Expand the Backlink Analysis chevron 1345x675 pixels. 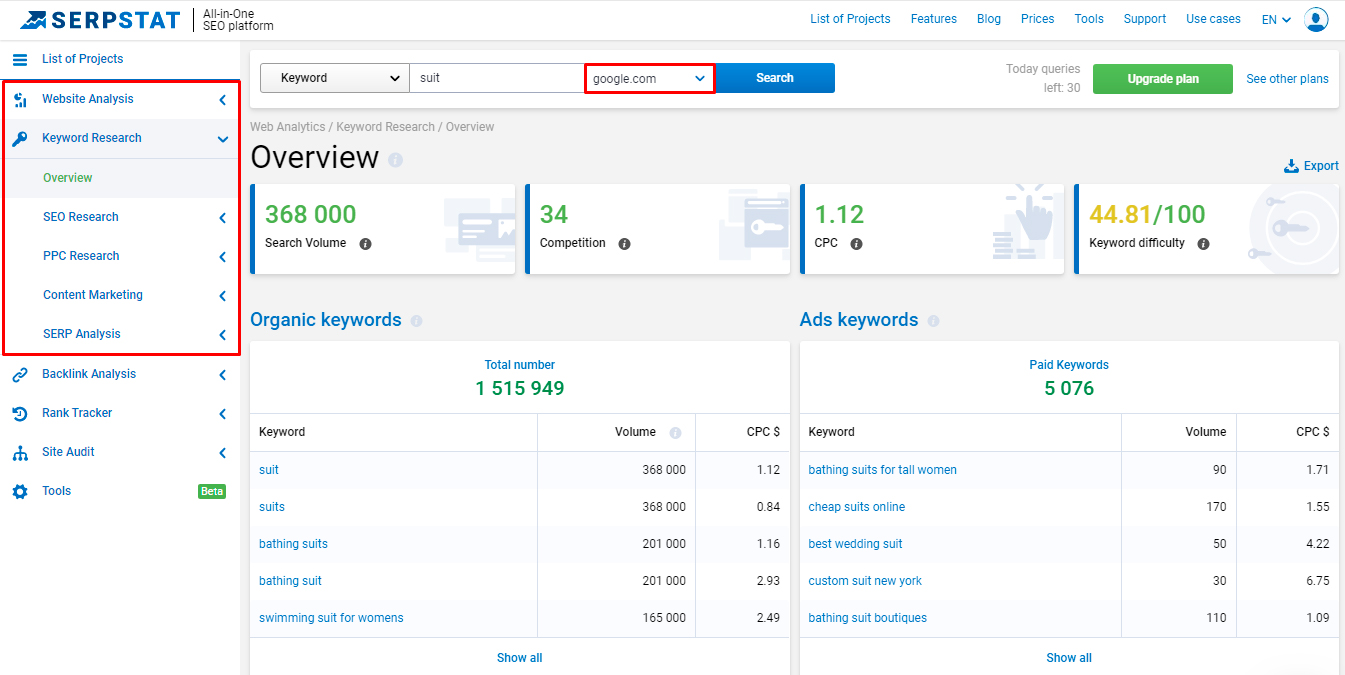coord(222,375)
